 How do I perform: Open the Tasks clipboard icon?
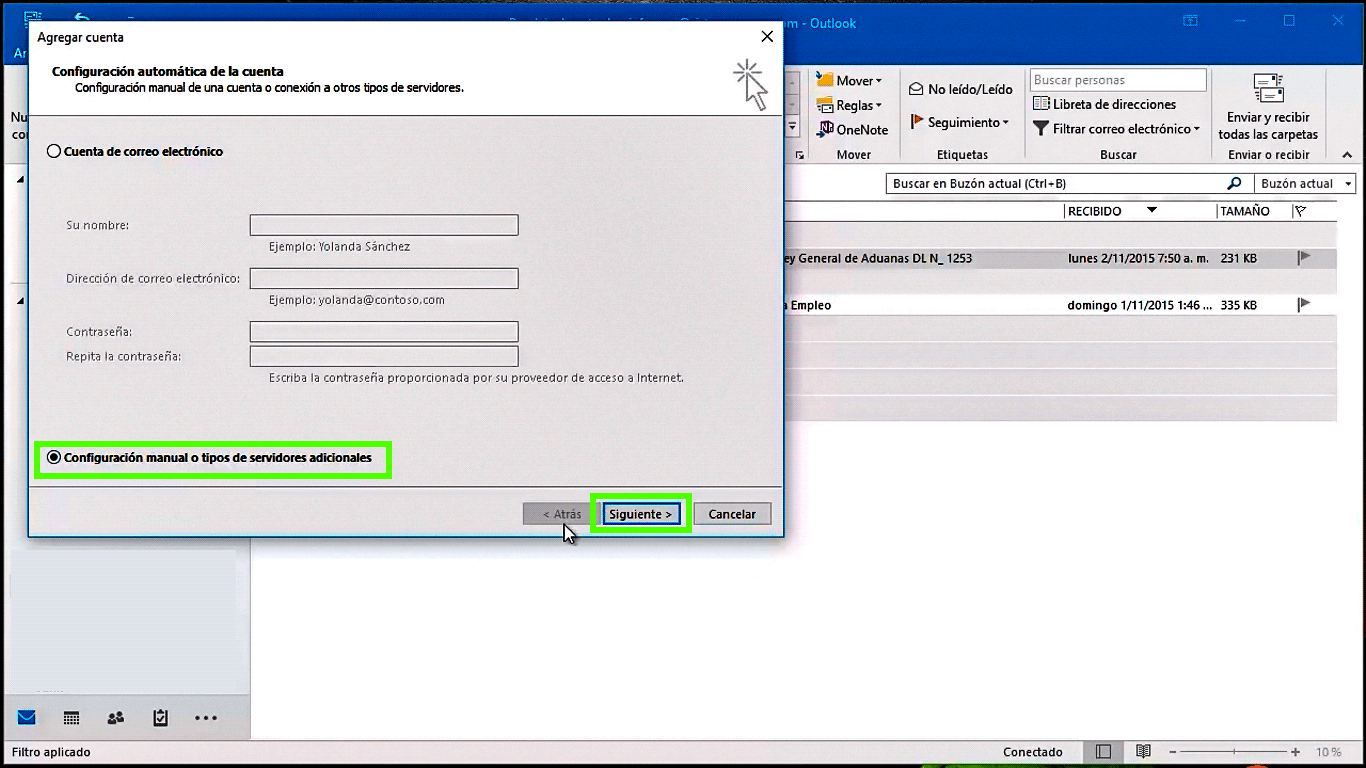point(160,718)
